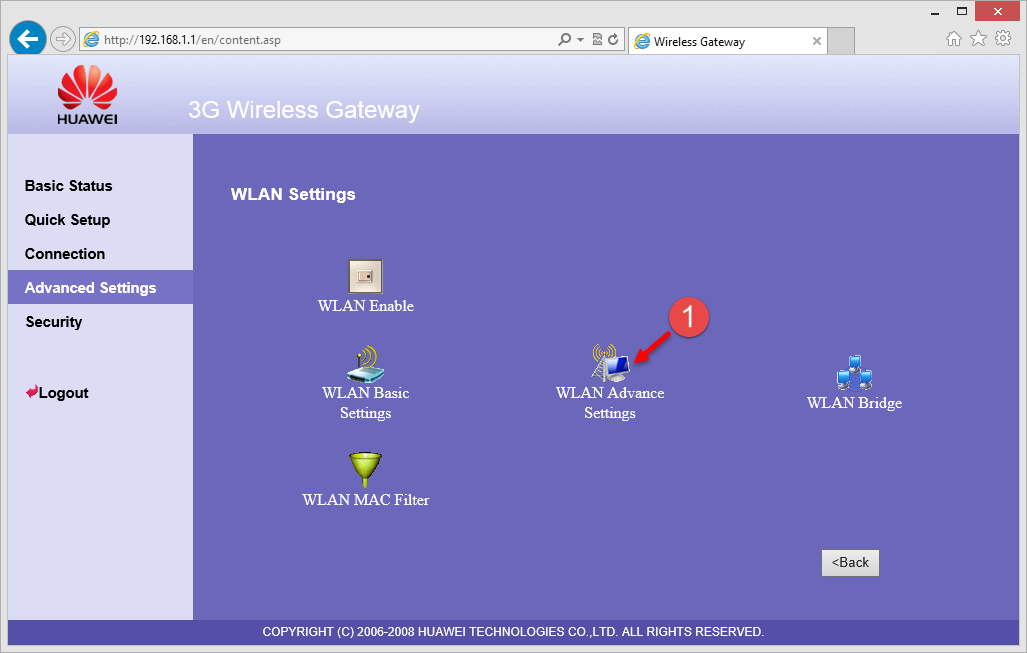The height and width of the screenshot is (653, 1027).
Task: Maximize the browser window
Action: coord(962,11)
